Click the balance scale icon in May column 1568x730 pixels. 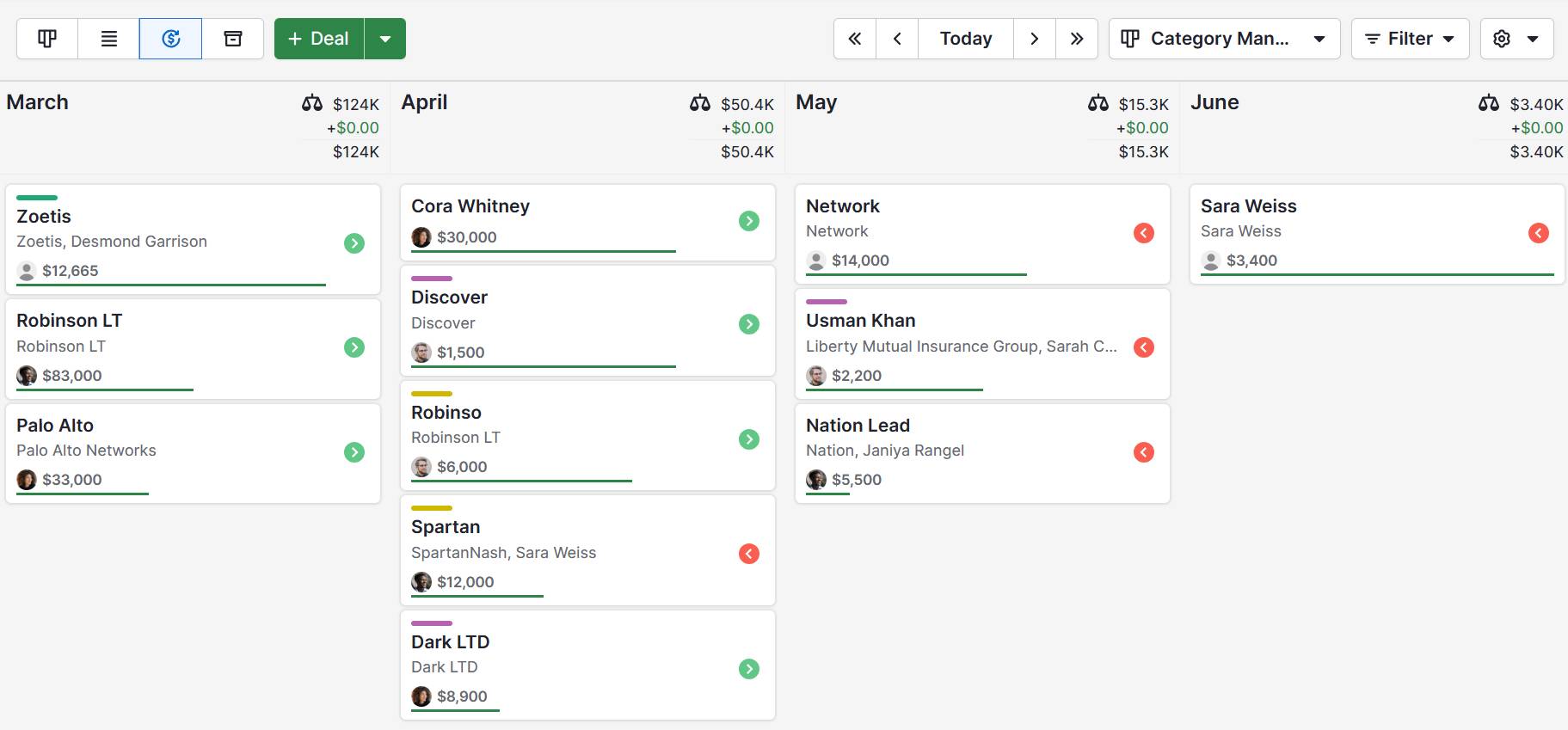[x=1098, y=103]
